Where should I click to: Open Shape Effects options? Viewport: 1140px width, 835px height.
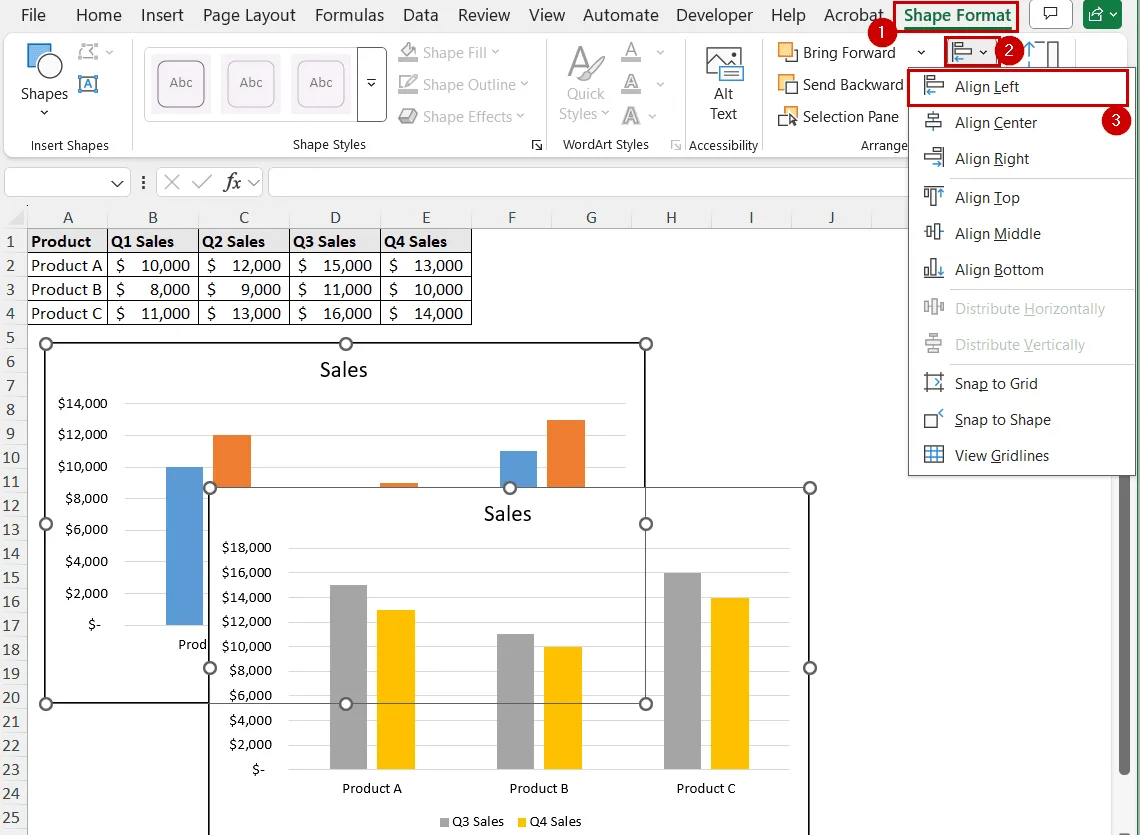(x=461, y=116)
